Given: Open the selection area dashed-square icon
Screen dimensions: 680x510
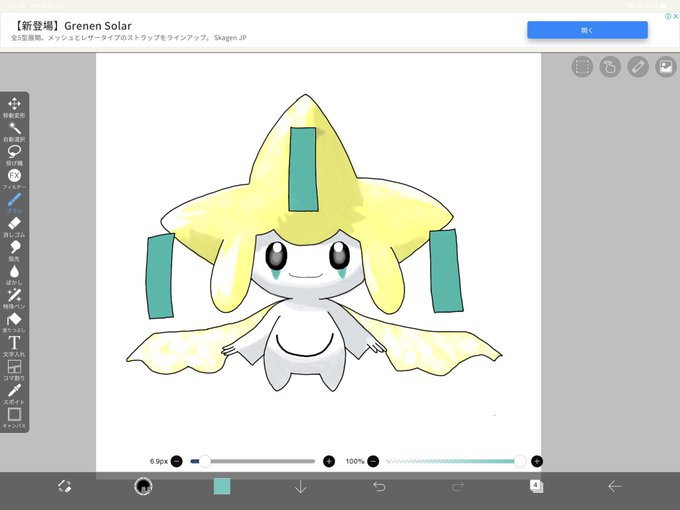Looking at the screenshot, I should (582, 67).
